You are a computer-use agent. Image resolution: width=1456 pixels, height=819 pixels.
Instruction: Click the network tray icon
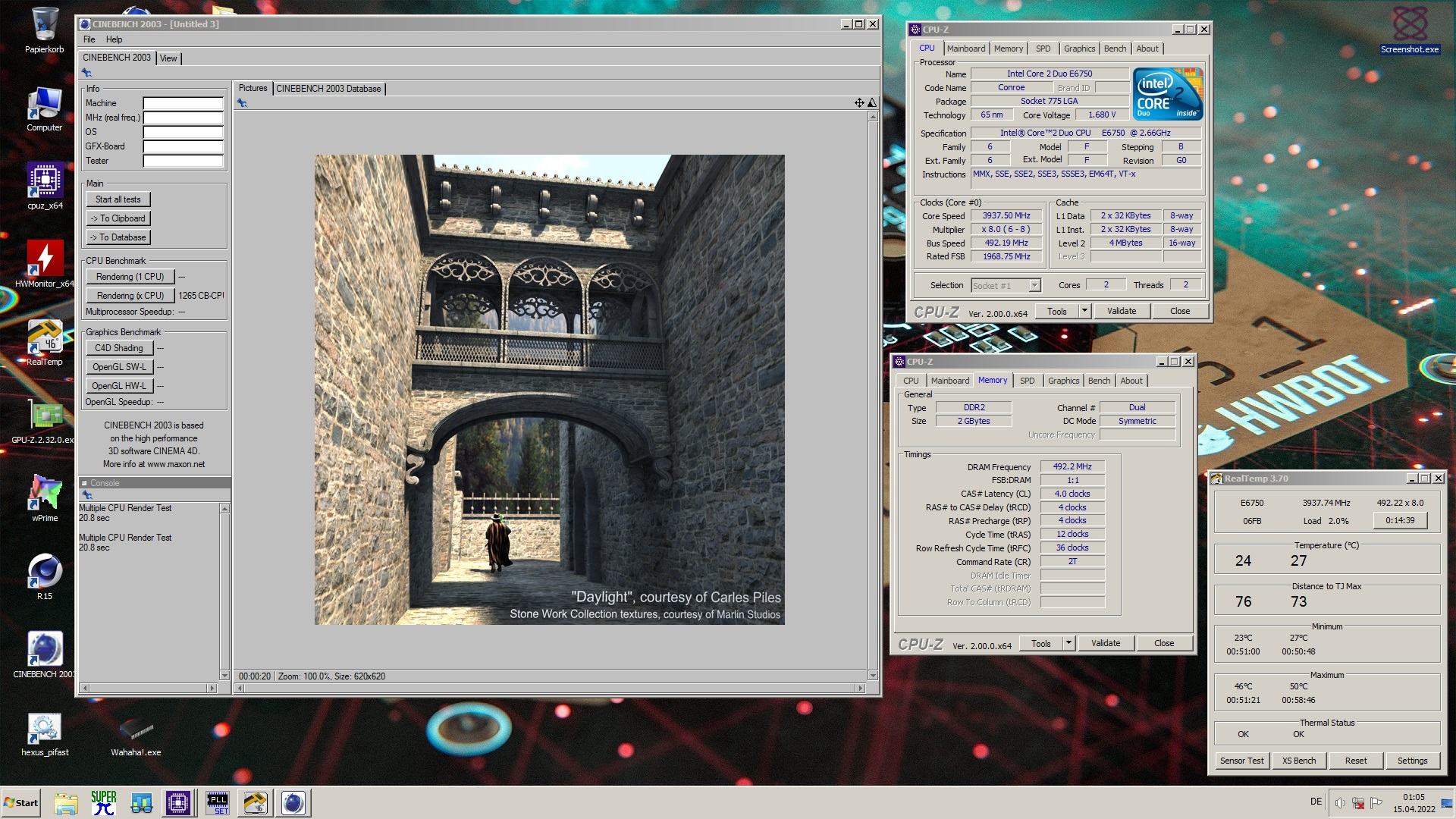(1358, 802)
